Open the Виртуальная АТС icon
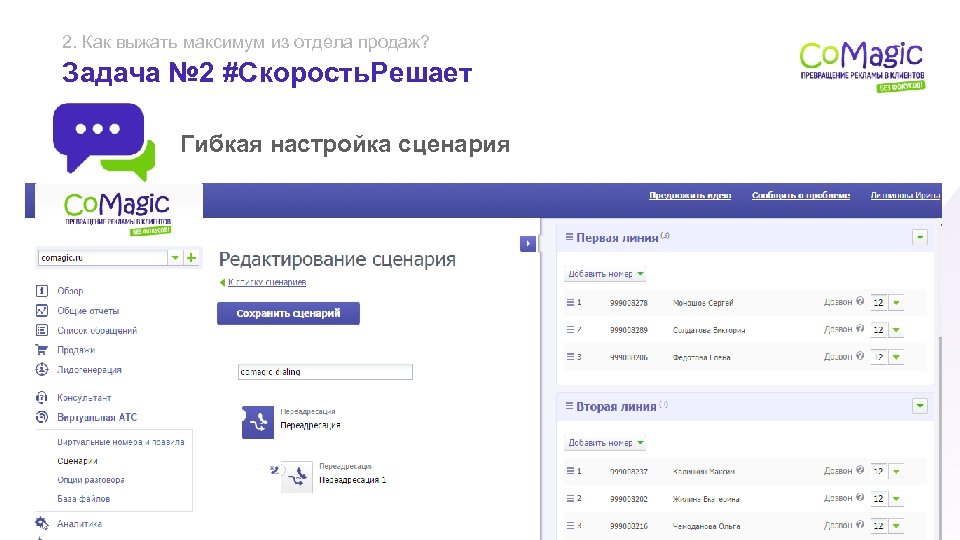 pyautogui.click(x=42, y=418)
